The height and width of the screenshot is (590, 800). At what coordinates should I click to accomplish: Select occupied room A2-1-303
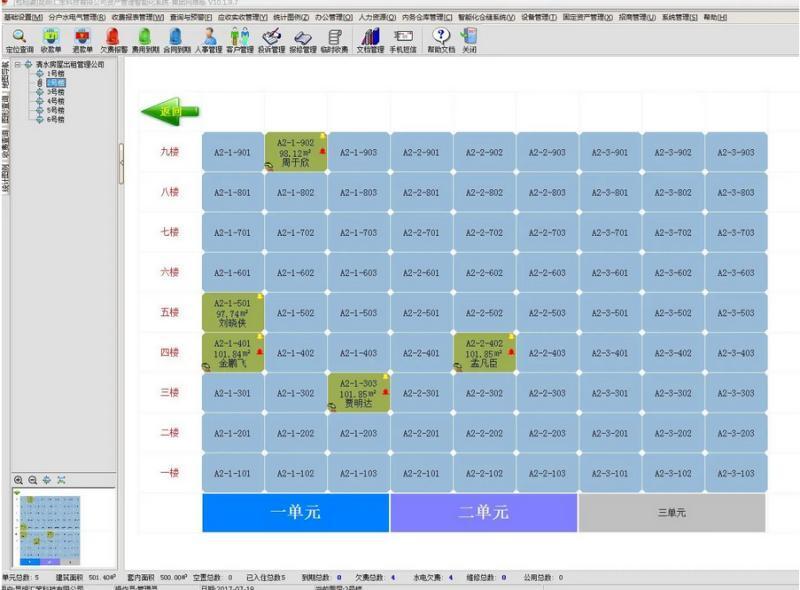(x=359, y=392)
